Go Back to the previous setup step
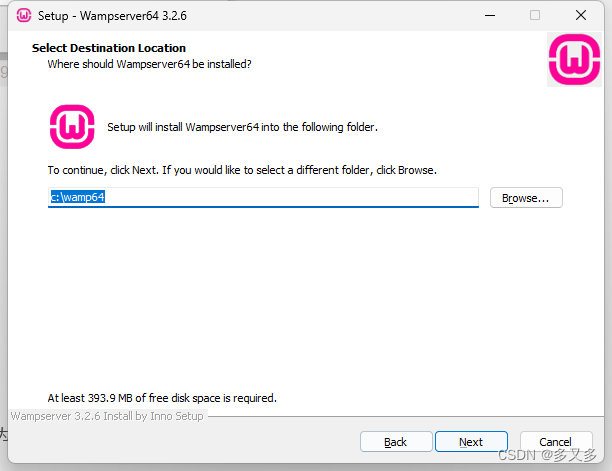612x471 pixels. (396, 442)
